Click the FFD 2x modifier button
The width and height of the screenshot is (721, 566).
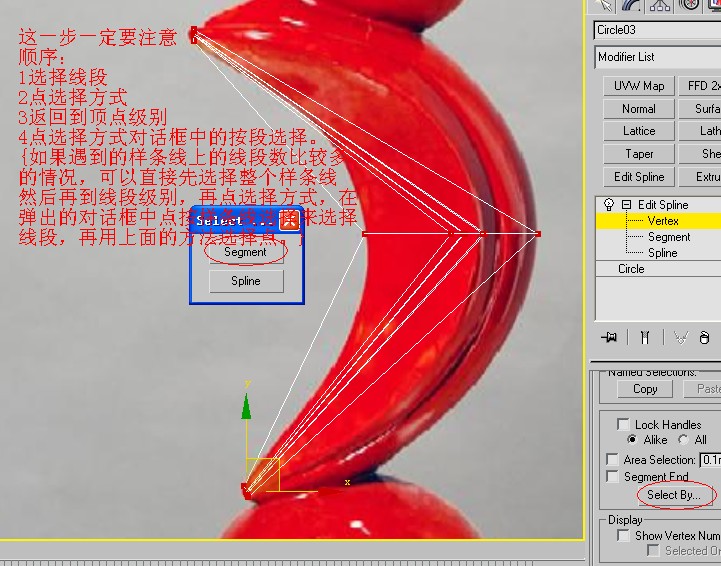700,86
